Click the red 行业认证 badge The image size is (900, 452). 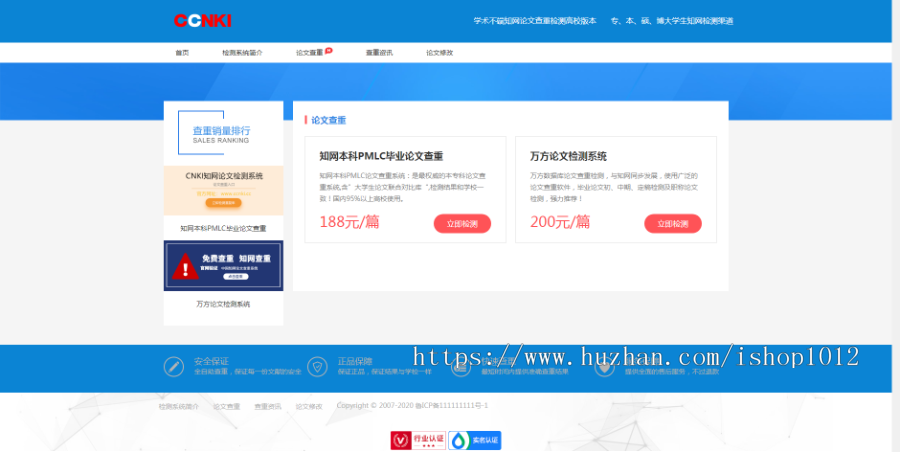[x=418, y=440]
